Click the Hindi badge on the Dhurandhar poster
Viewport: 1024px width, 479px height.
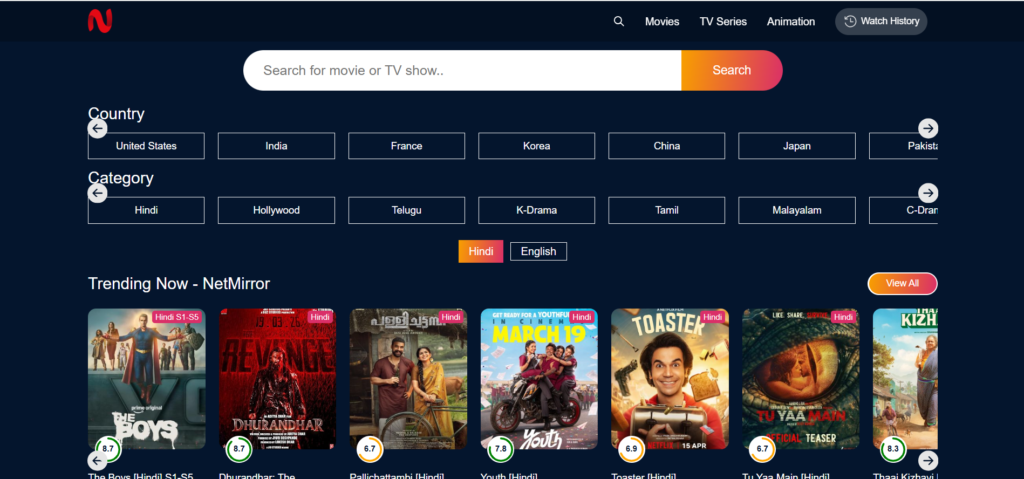[320, 317]
